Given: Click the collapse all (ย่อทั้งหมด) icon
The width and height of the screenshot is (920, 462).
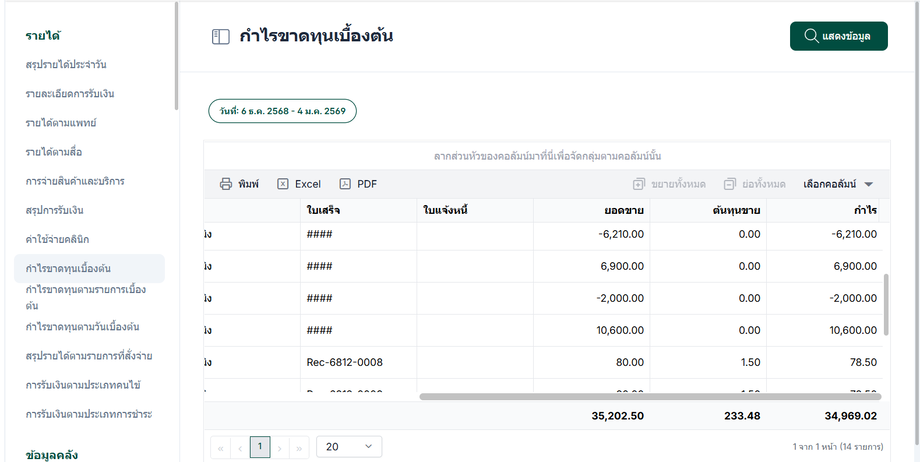Looking at the screenshot, I should click(x=730, y=184).
